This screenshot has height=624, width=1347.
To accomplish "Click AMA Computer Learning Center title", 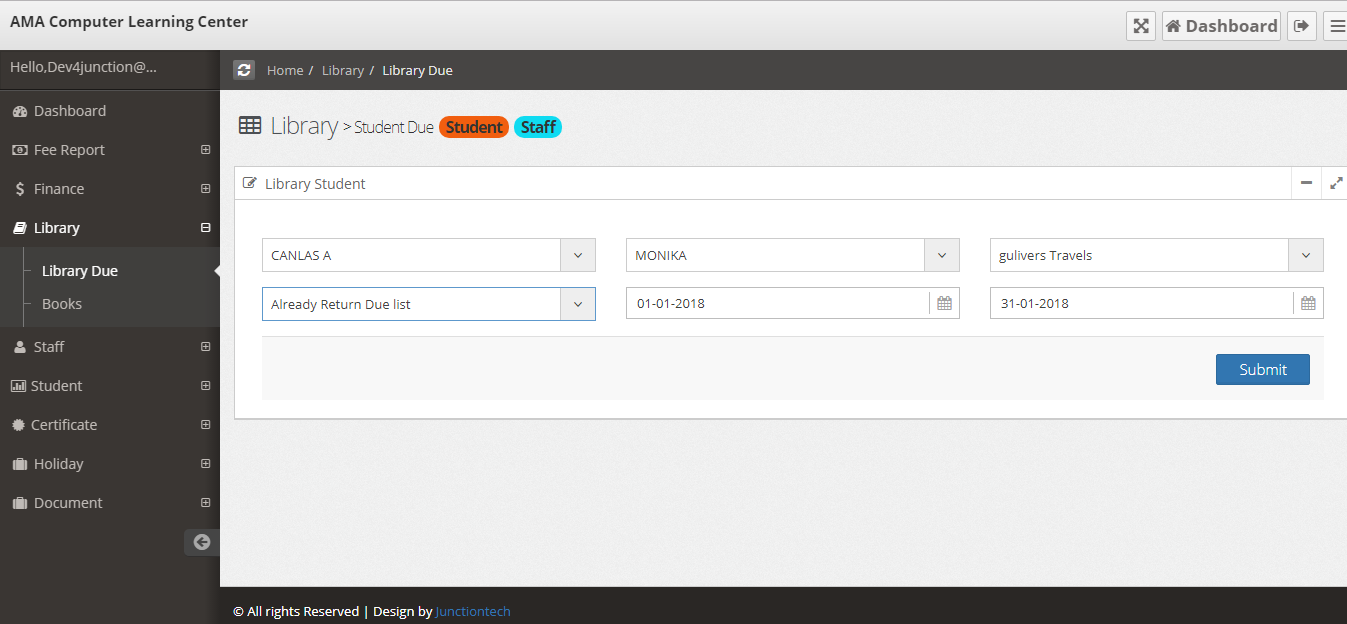I will (129, 21).
